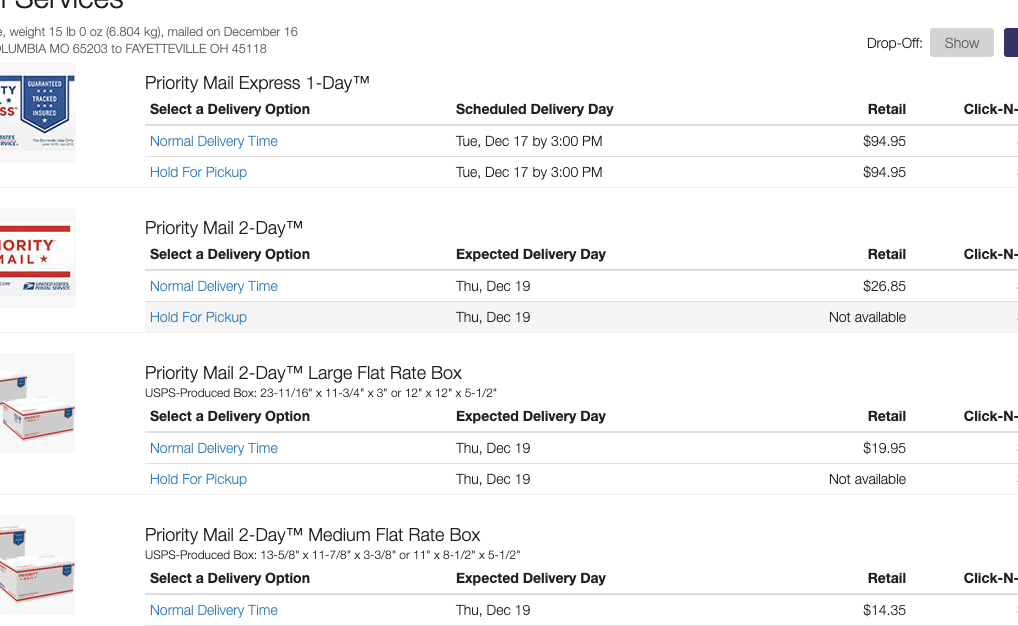Select Normal Delivery Time for Express 1-Day
Viewport: 1018px width, 626px height.
214,141
